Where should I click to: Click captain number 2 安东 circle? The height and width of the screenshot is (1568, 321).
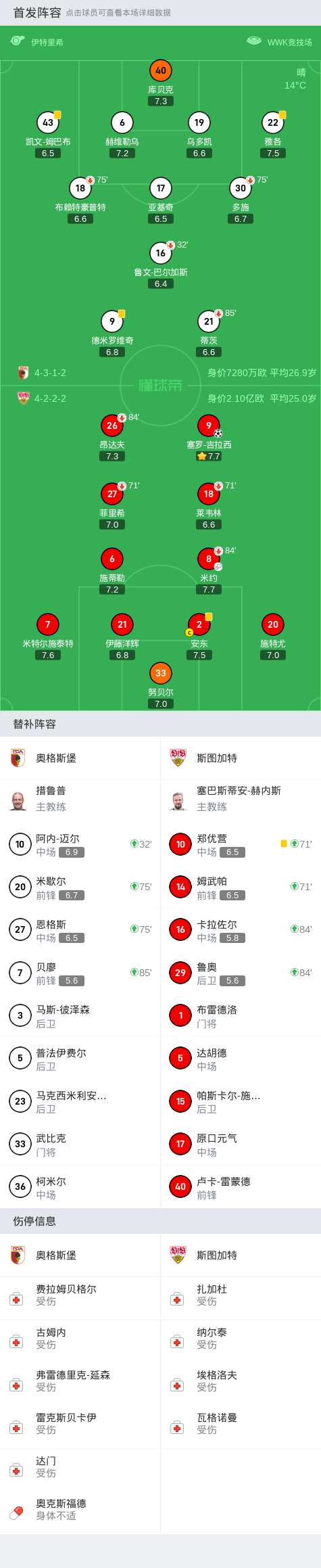(199, 624)
